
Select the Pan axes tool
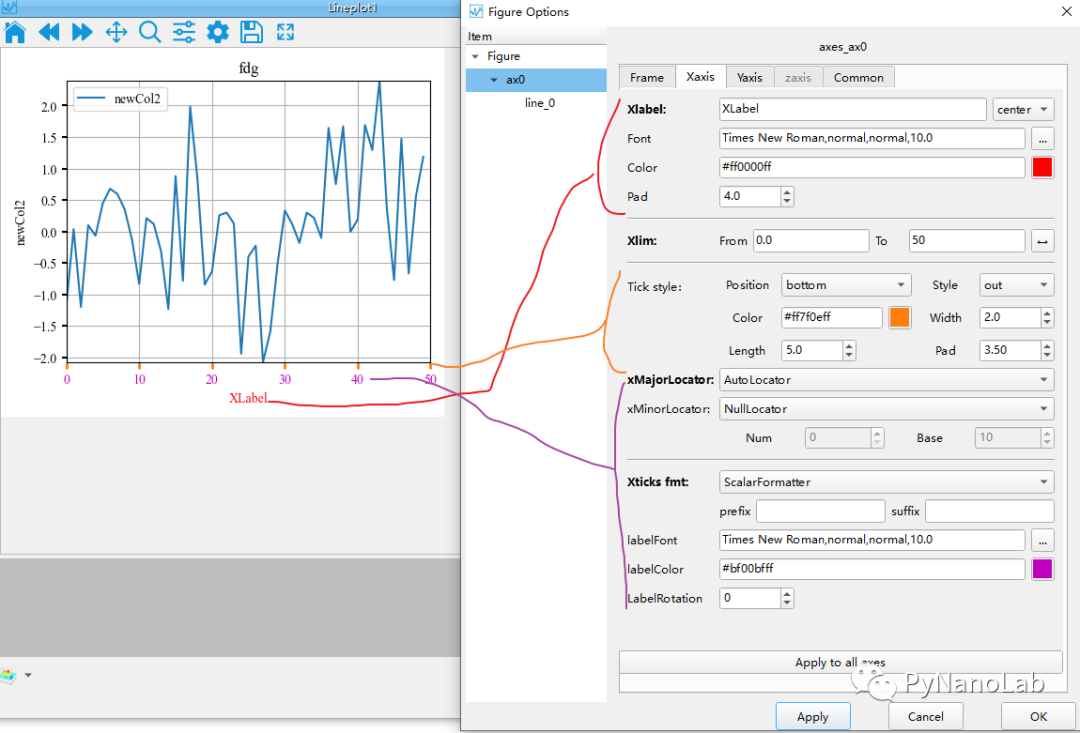[116, 32]
